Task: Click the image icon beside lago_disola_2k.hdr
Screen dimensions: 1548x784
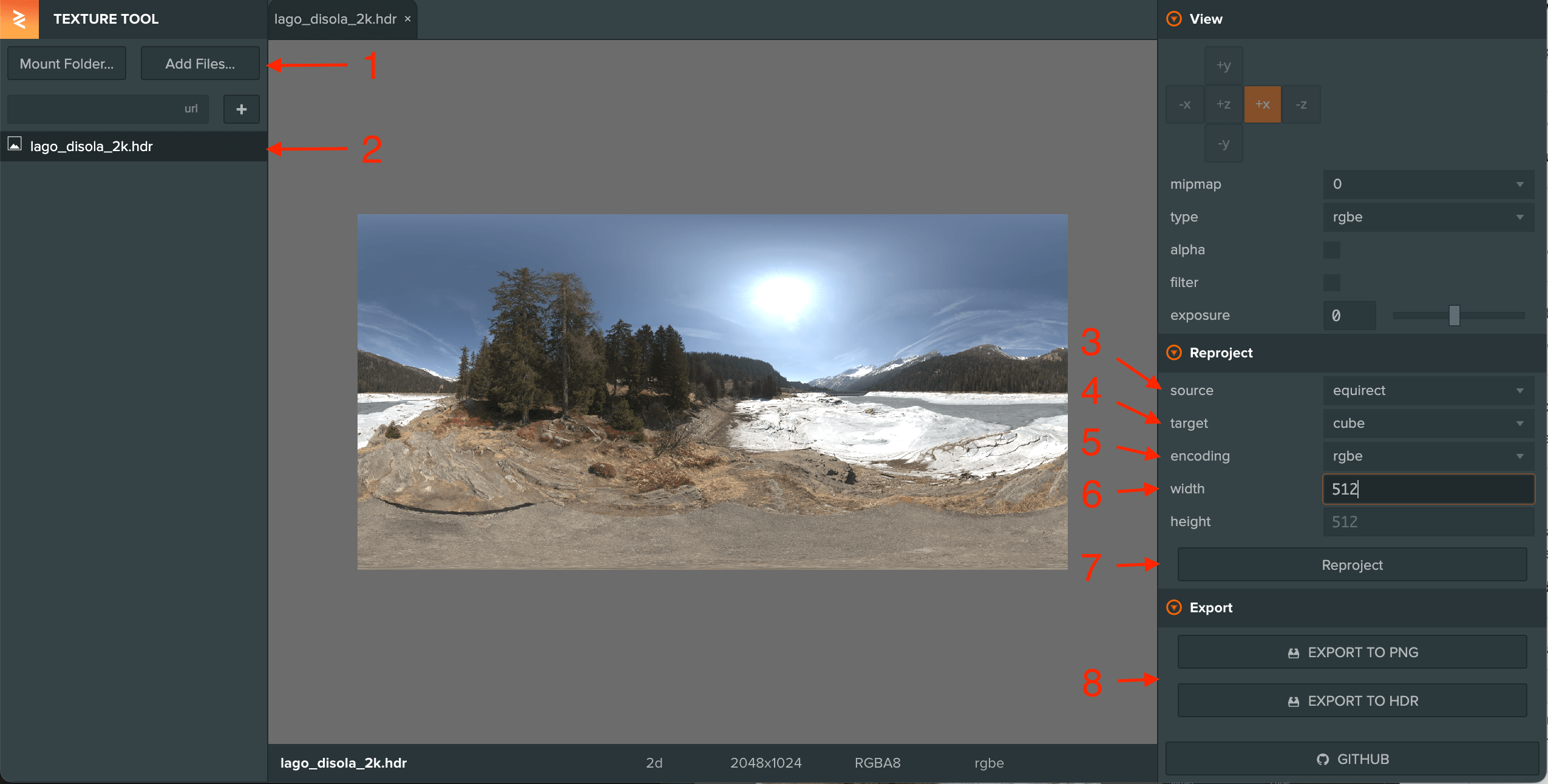Action: (x=15, y=144)
